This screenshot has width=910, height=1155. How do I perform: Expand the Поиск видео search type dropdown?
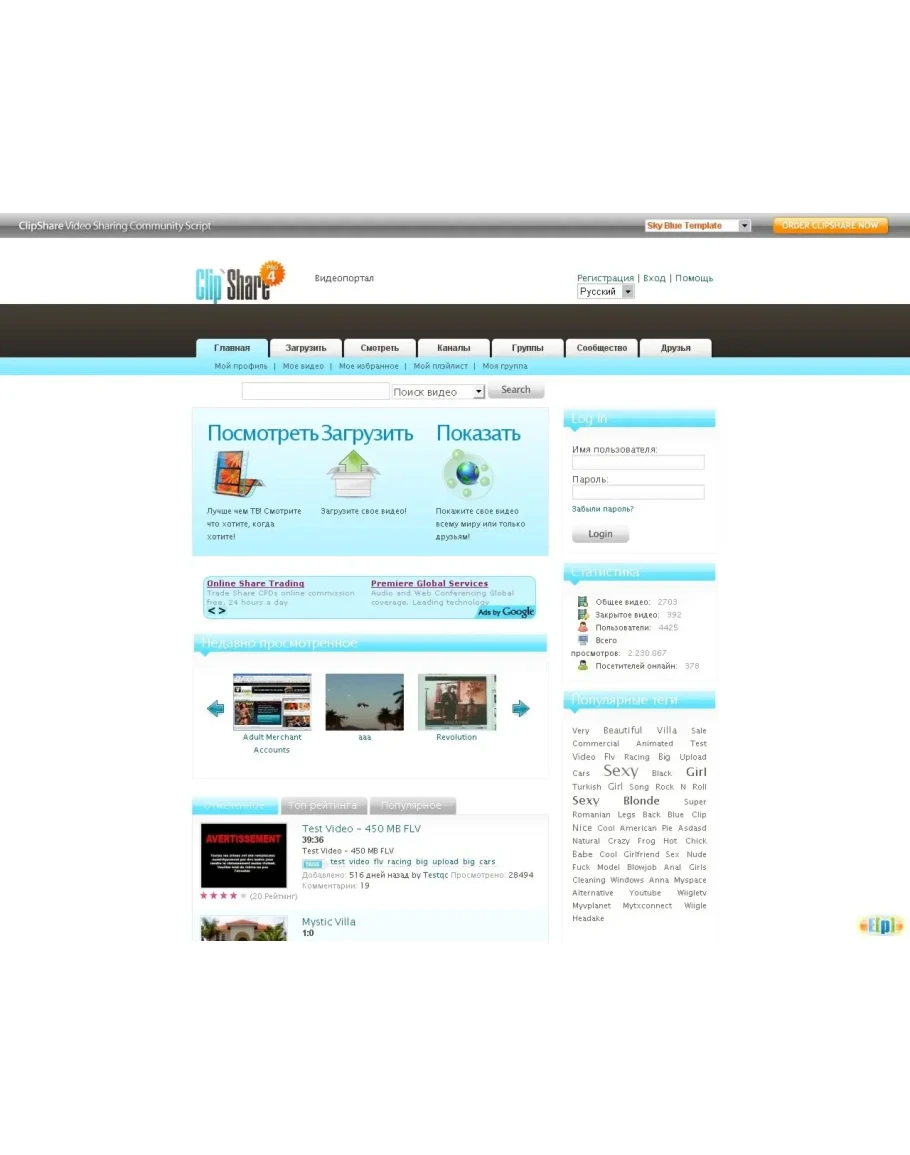tap(438, 392)
